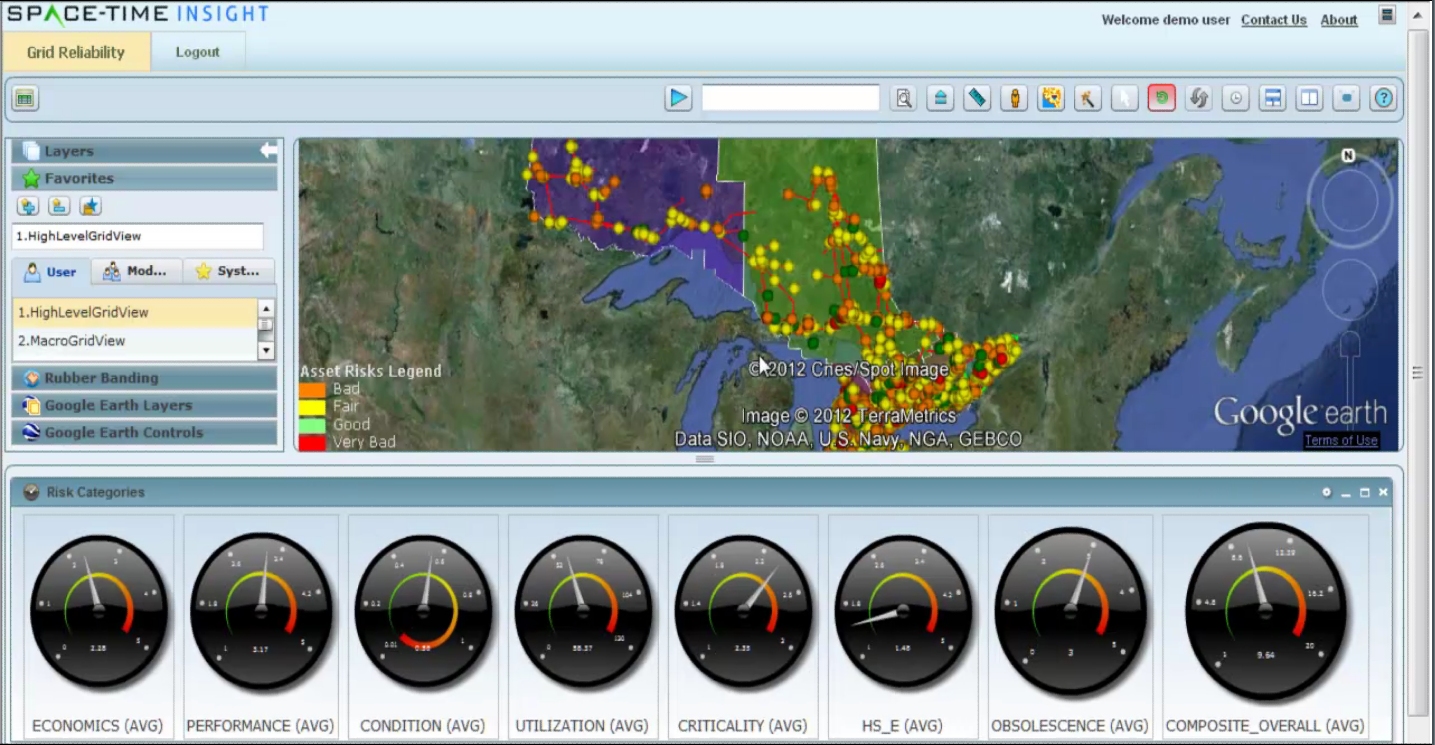This screenshot has height=745, width=1435.
Task: Select the orange street-view person icon
Action: point(1014,98)
